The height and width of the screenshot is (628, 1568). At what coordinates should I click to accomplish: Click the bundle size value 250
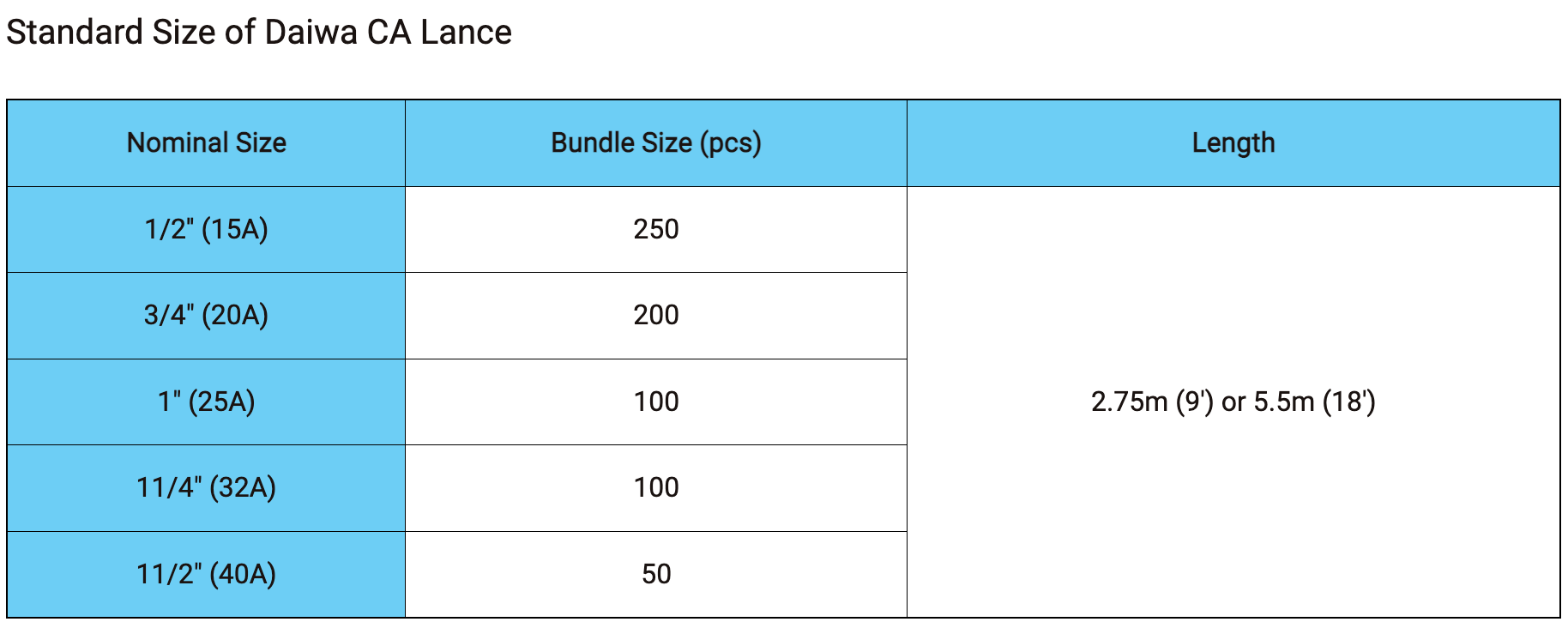656,230
